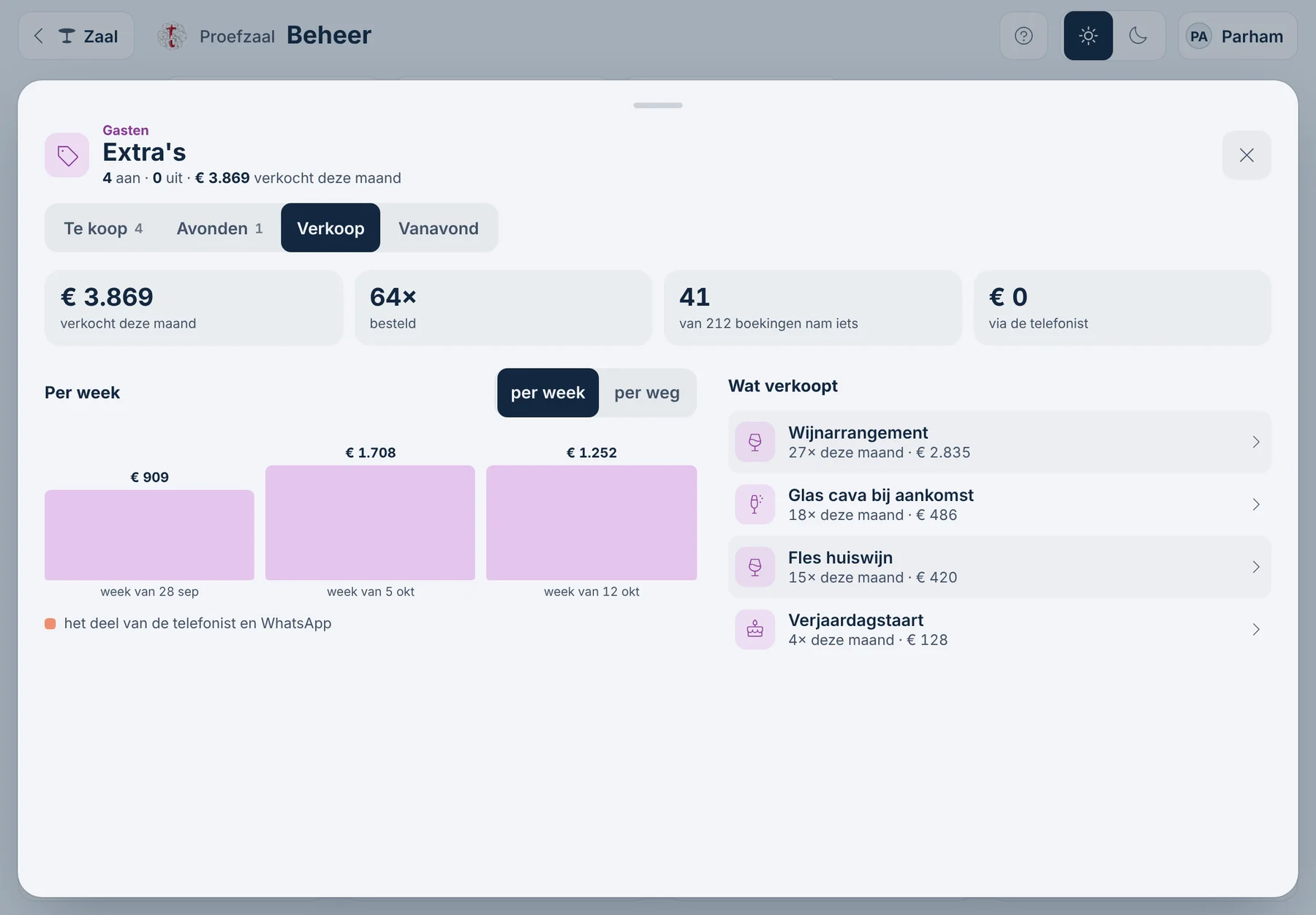Click the € 1.708 bar value label
This screenshot has width=1316, height=915.
pos(371,453)
